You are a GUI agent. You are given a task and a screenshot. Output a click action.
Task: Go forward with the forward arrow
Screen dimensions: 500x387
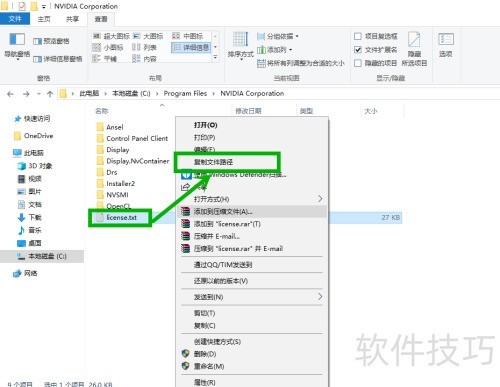pyautogui.click(x=26, y=94)
